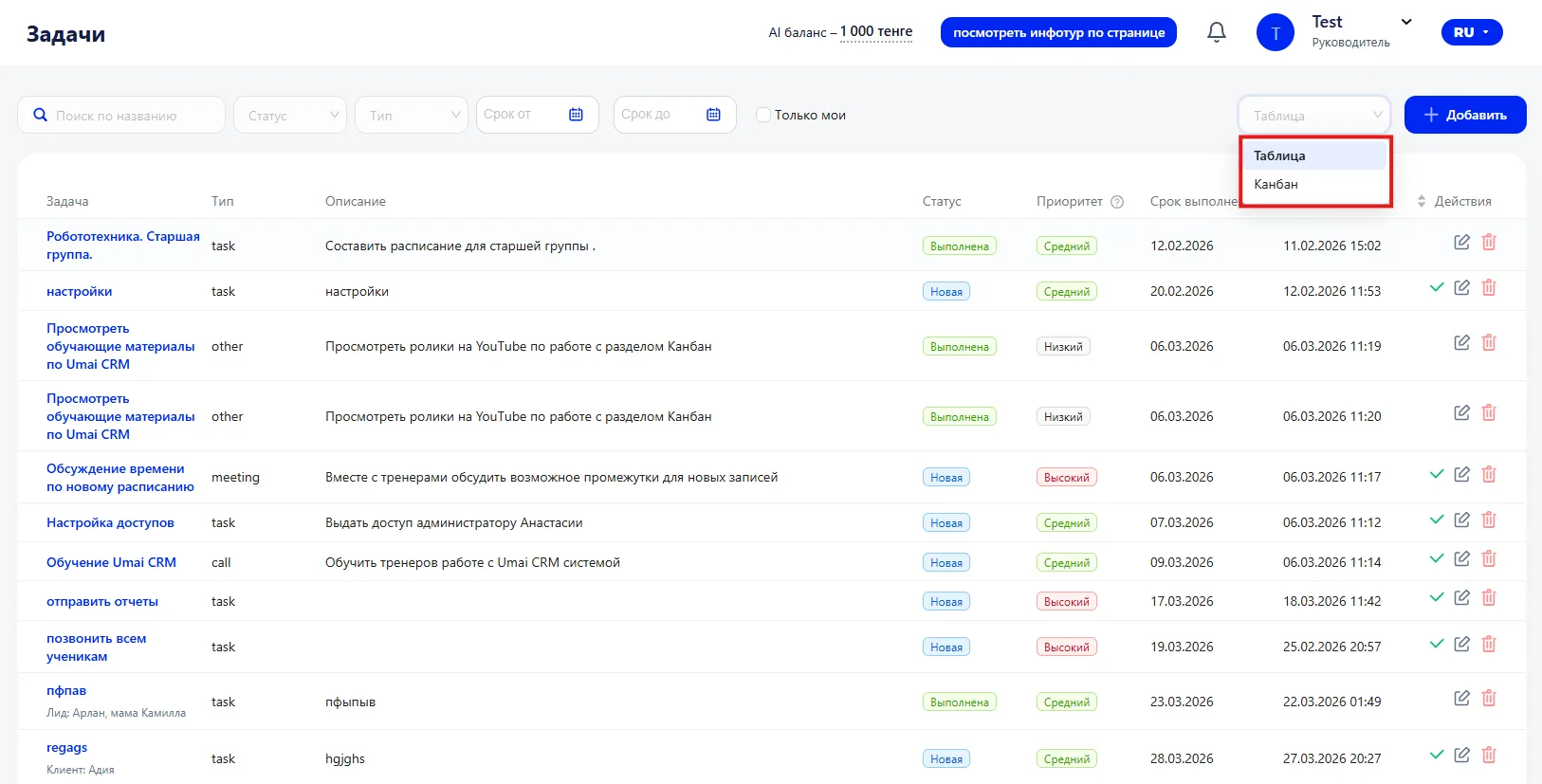Click the search magnifier icon

[40, 115]
